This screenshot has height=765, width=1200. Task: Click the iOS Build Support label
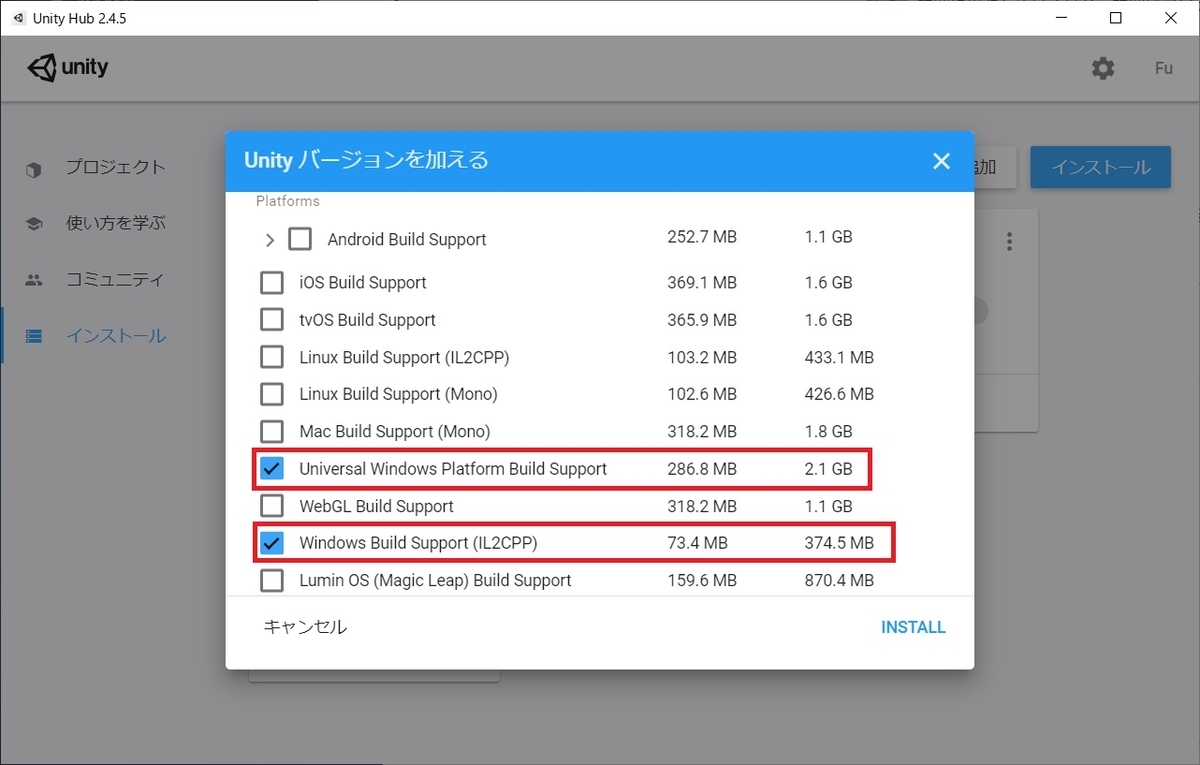point(363,283)
